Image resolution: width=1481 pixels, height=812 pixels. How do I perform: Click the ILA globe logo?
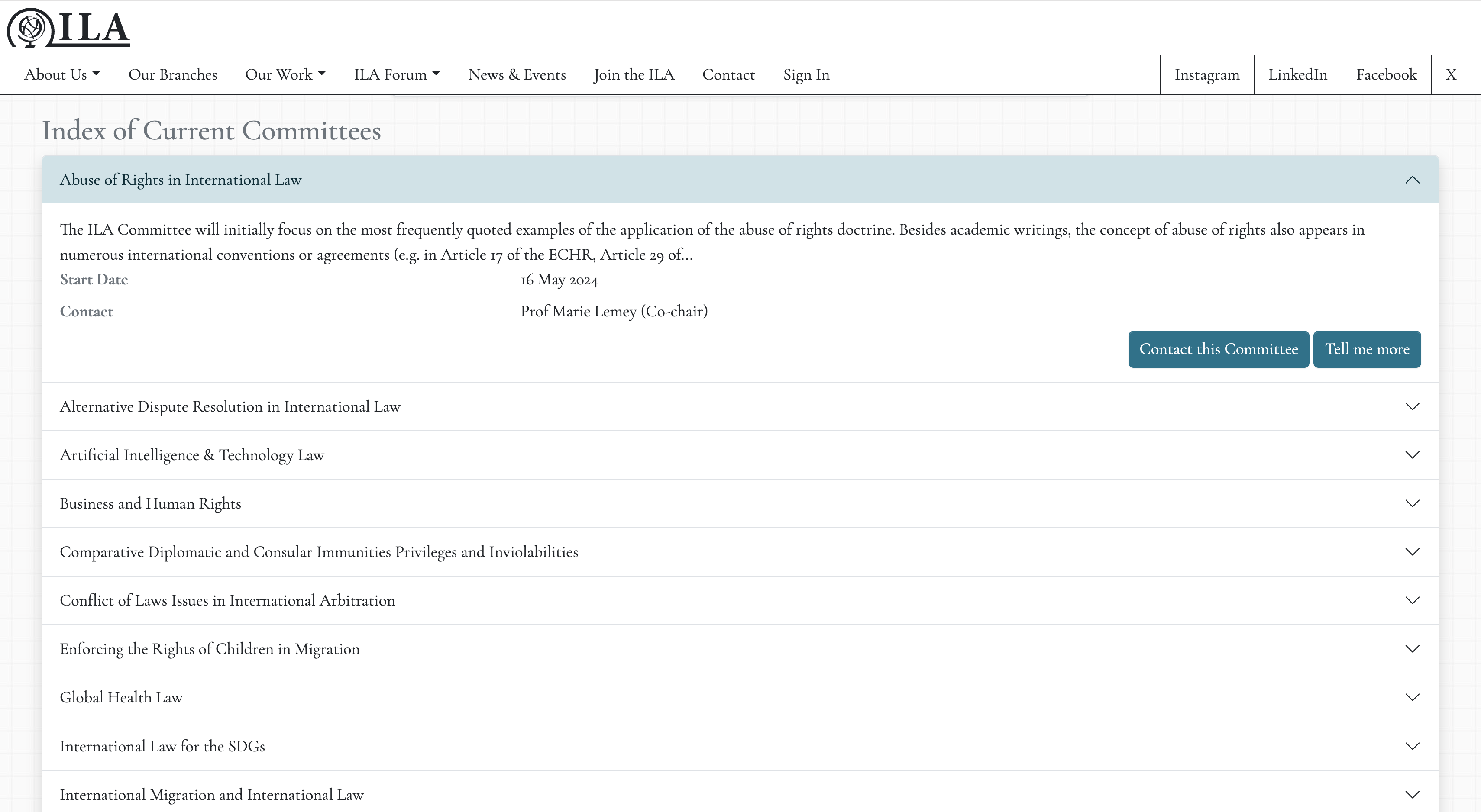point(68,28)
